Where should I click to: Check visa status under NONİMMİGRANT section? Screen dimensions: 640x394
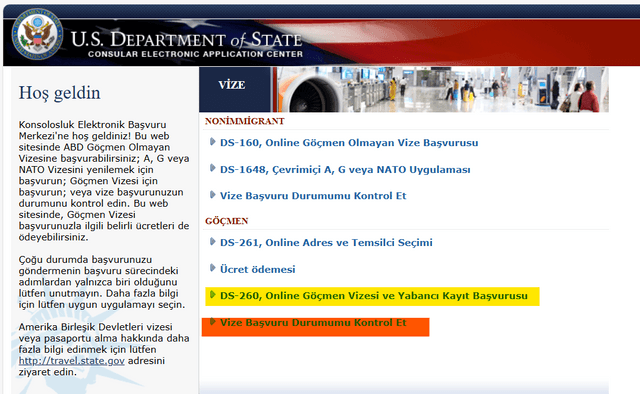pos(313,196)
